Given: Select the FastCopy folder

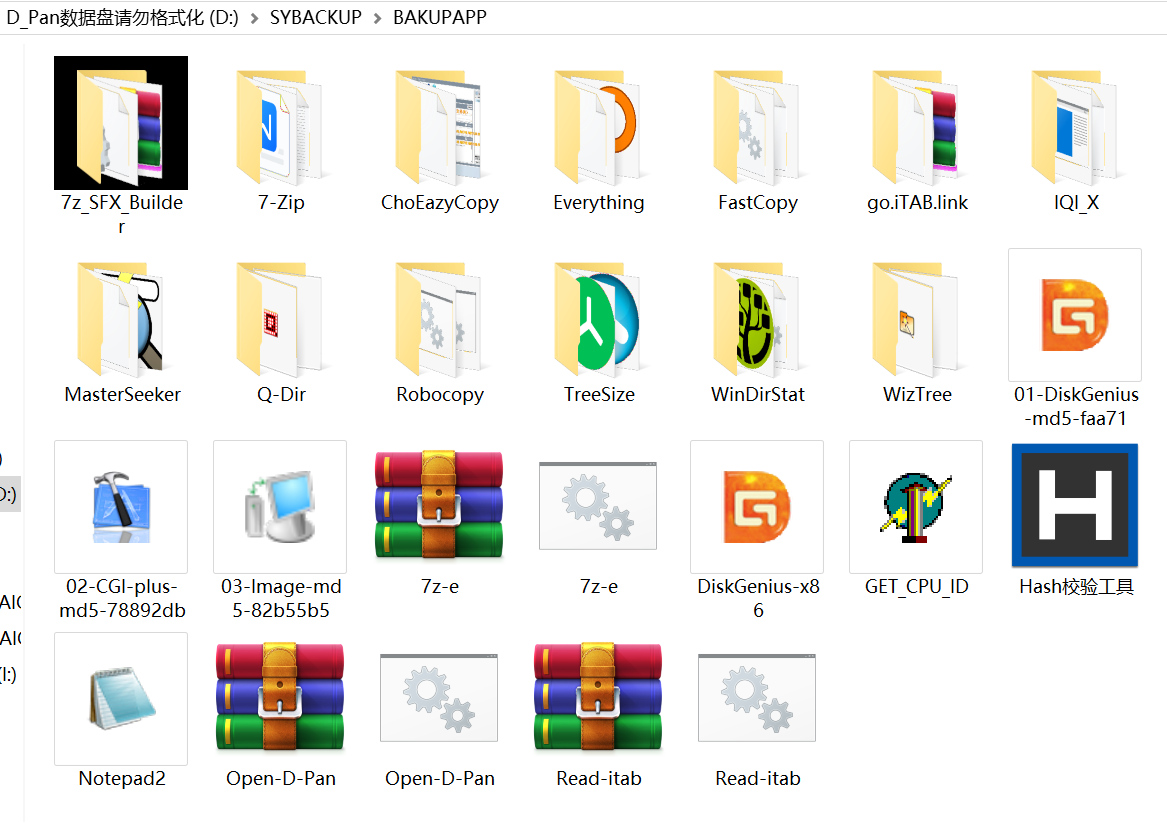Looking at the screenshot, I should [x=758, y=127].
